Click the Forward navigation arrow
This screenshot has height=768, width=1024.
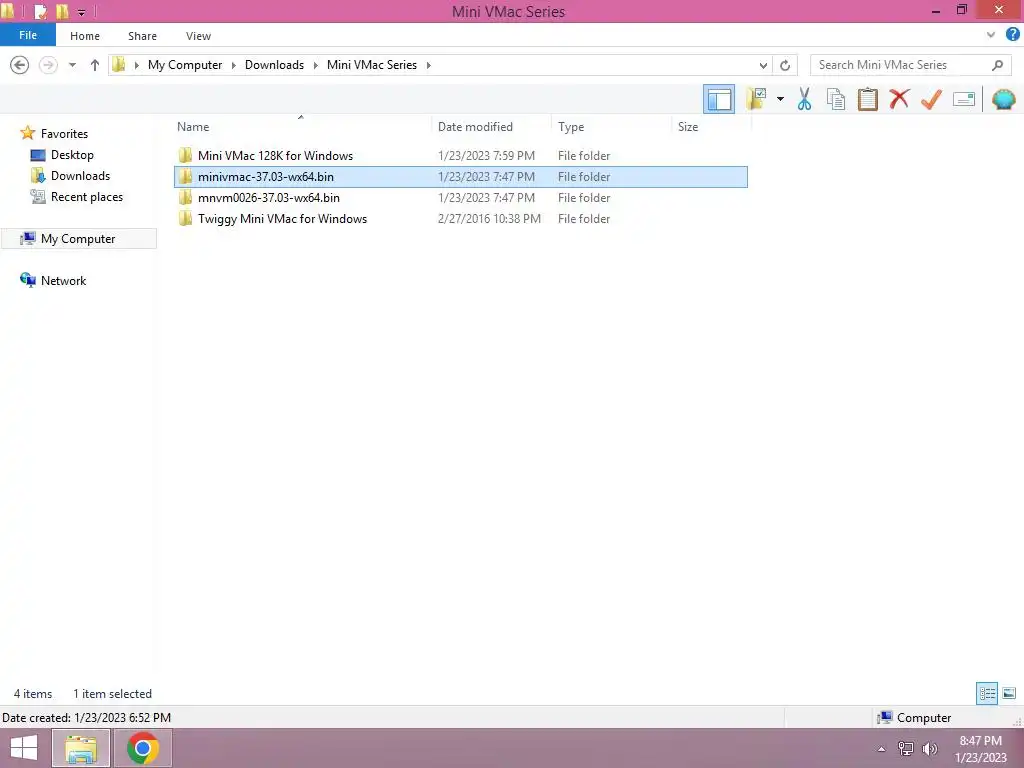[48, 65]
